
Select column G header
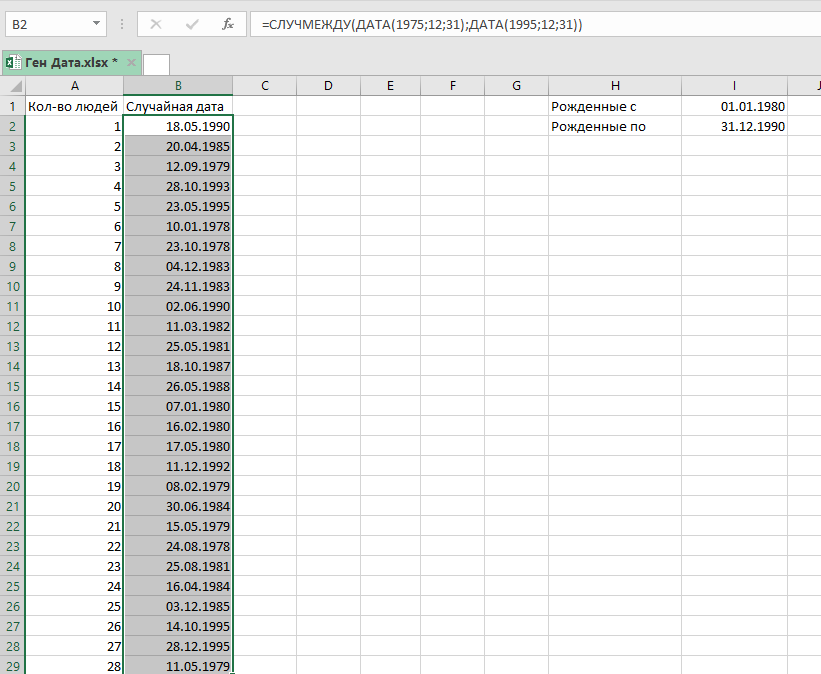pyautogui.click(x=516, y=86)
